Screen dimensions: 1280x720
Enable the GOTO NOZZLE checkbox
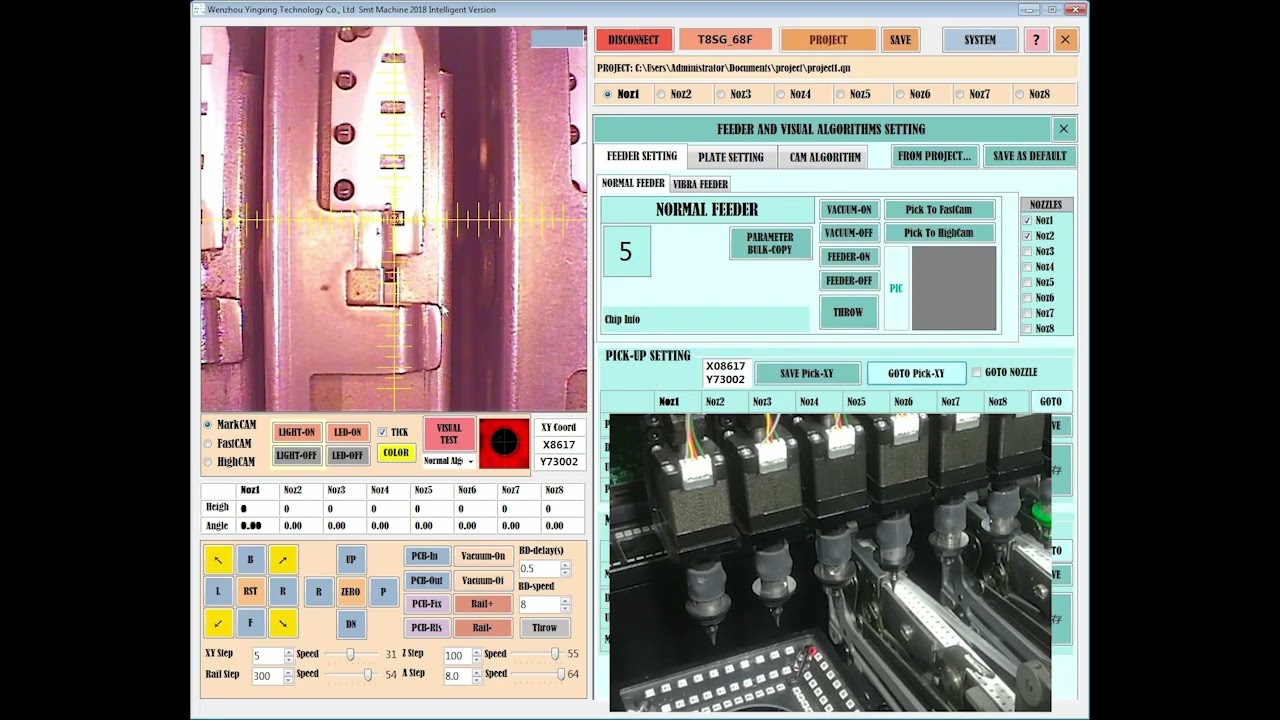tap(977, 373)
